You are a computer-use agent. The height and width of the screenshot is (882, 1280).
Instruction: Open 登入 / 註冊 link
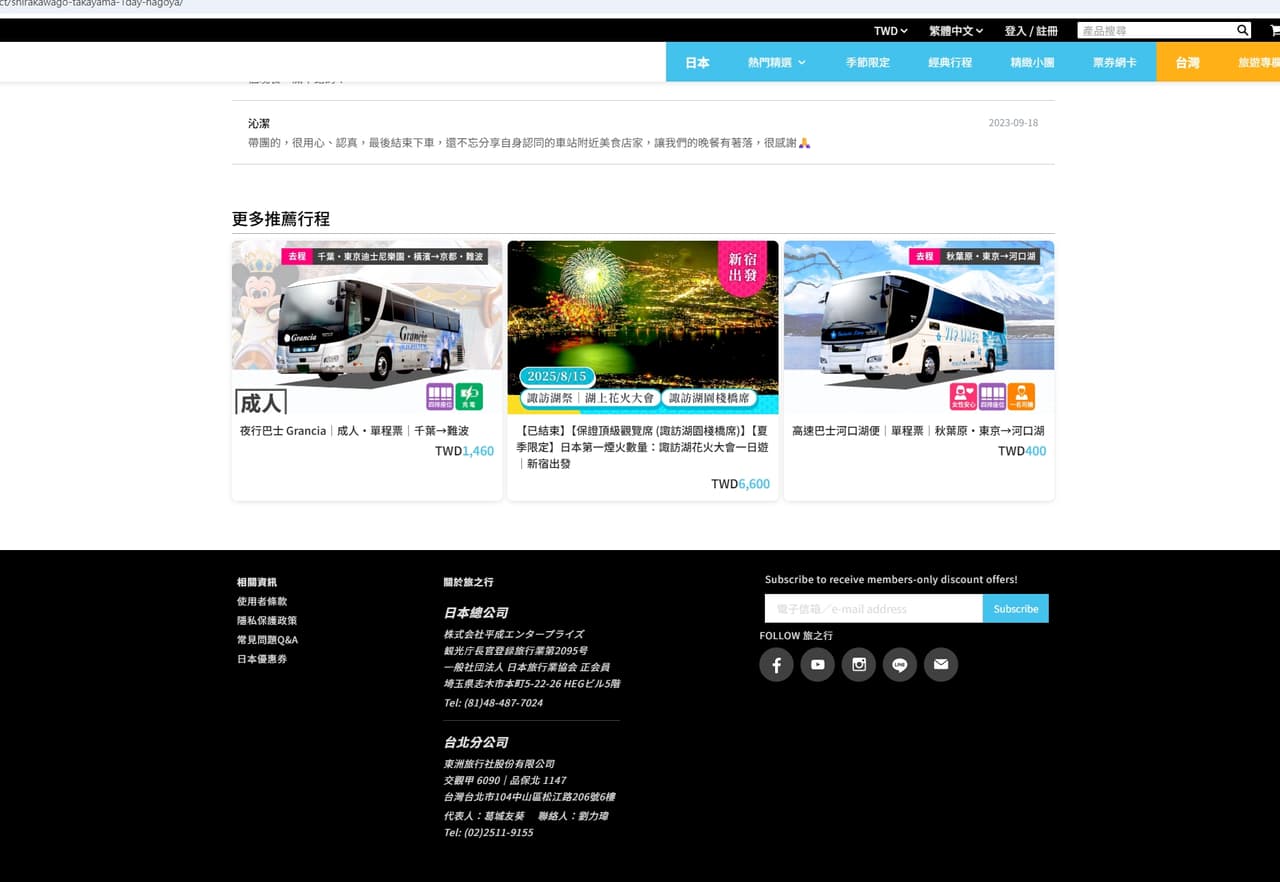[x=1031, y=31]
